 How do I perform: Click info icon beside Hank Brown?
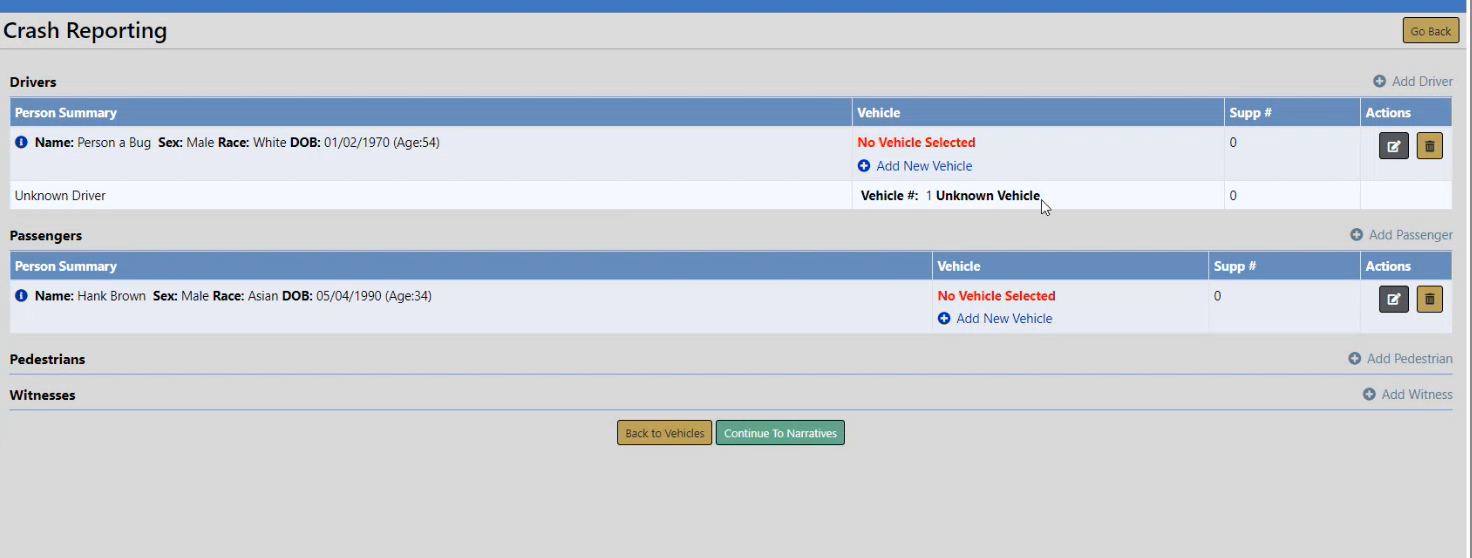21,296
